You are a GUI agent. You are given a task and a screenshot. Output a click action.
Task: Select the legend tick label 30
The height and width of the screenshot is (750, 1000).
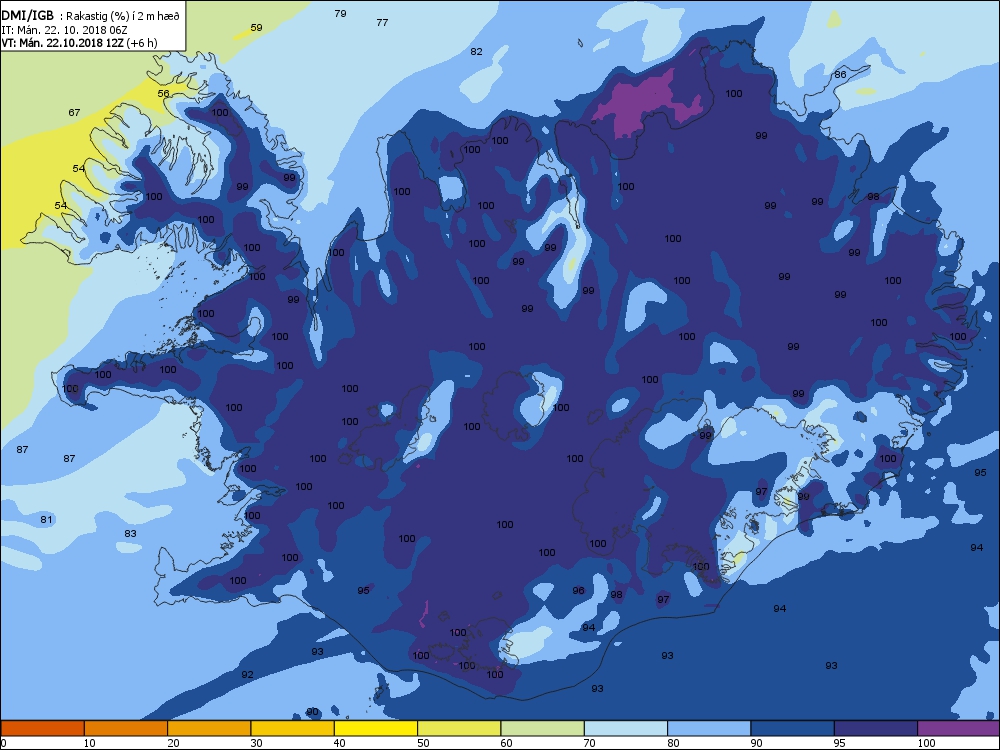pos(256,743)
